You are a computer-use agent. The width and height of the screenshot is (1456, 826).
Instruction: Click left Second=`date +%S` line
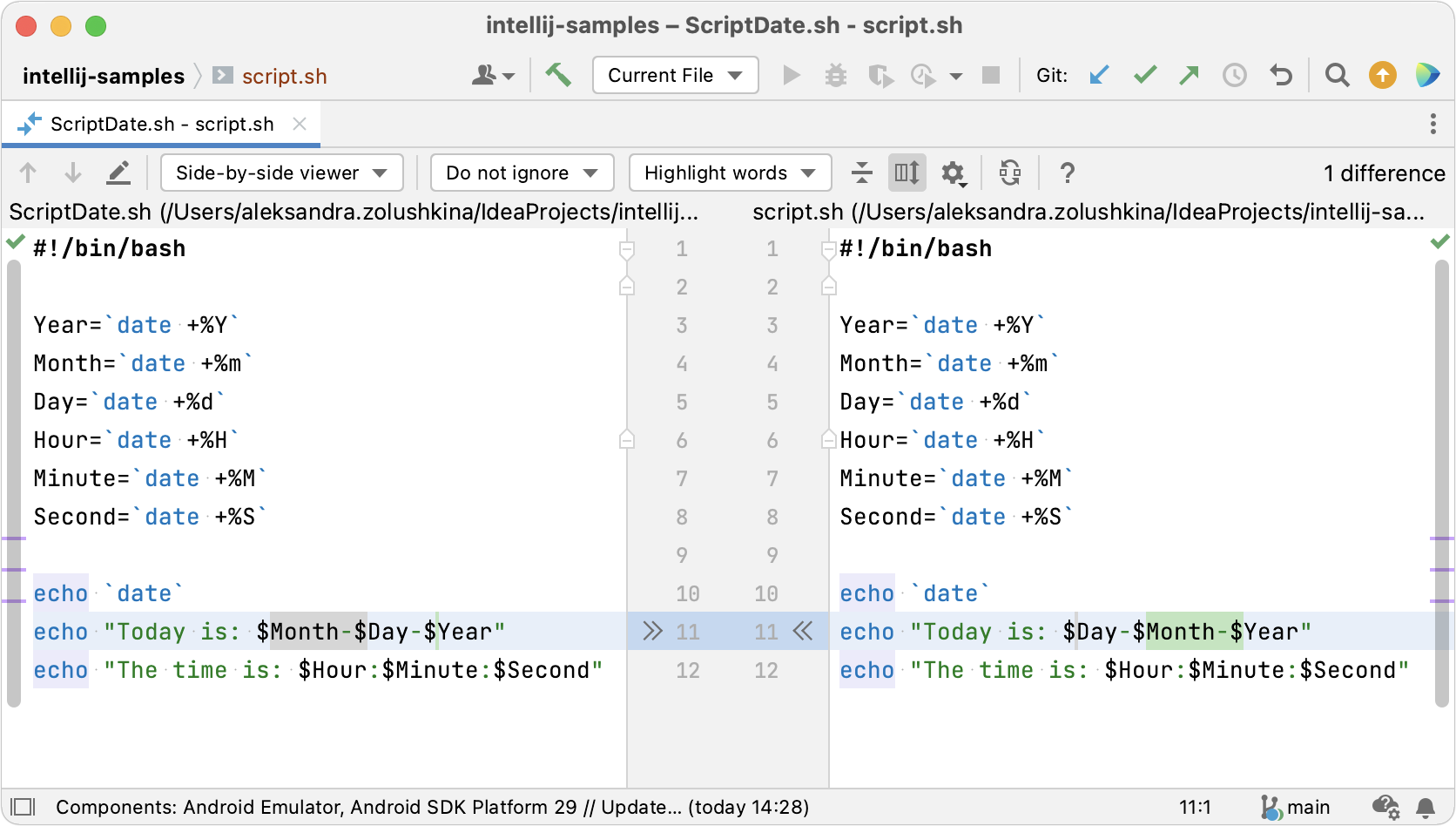pyautogui.click(x=150, y=517)
